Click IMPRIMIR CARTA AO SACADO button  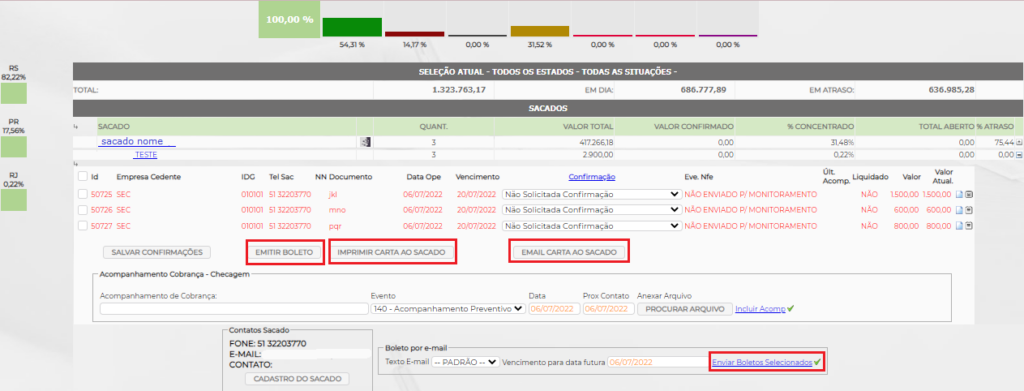[x=391, y=252]
